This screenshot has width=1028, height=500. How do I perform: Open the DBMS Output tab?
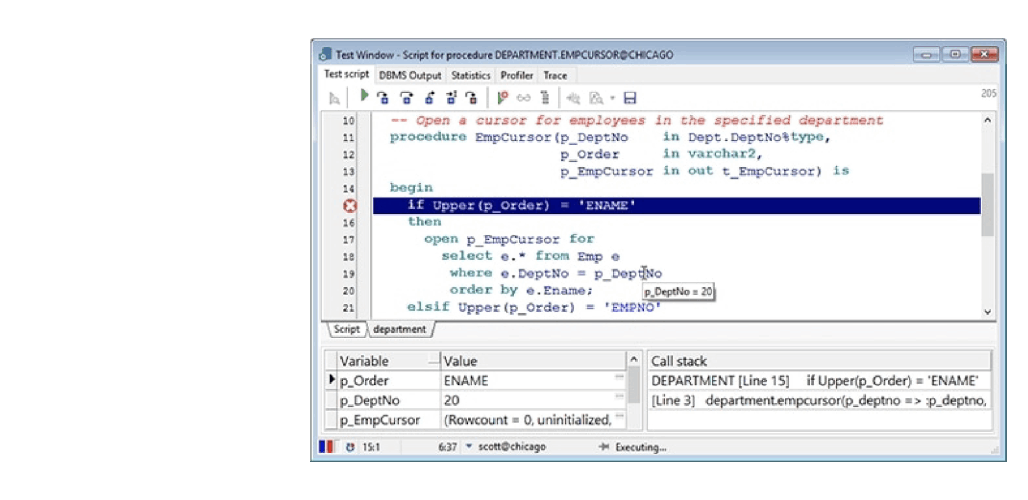pos(410,75)
